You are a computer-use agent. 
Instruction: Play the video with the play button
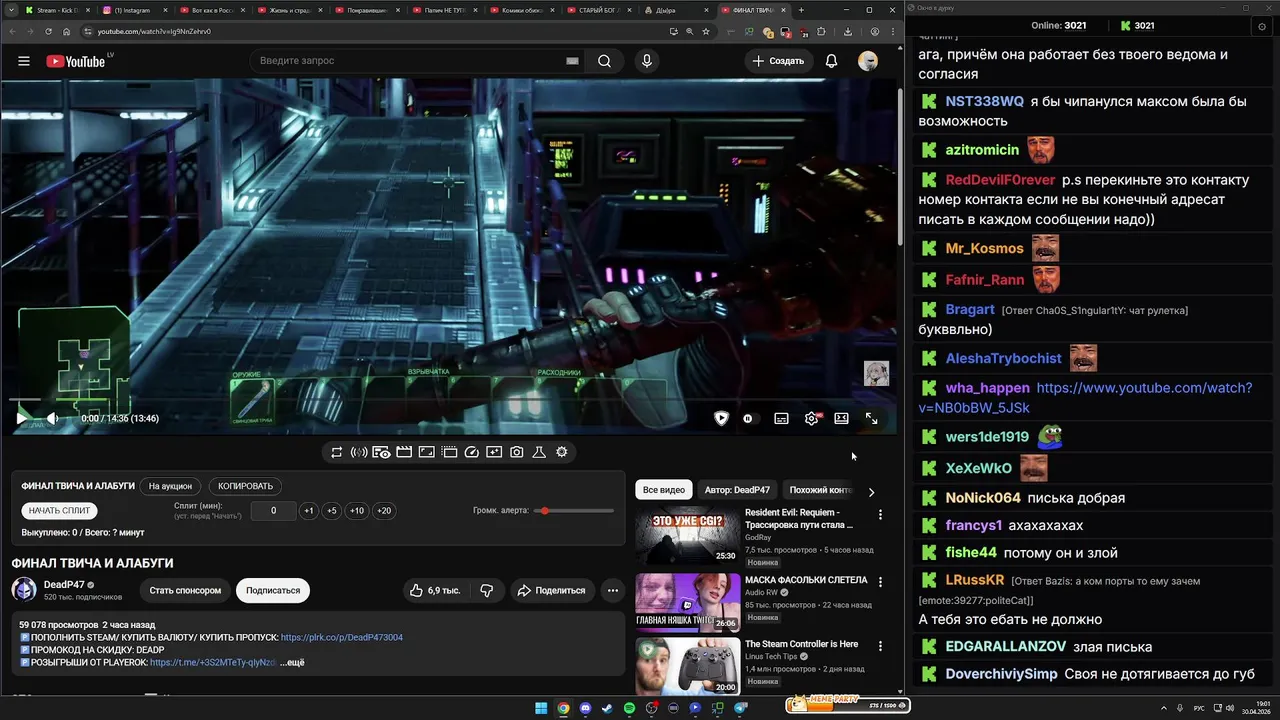pos(21,418)
